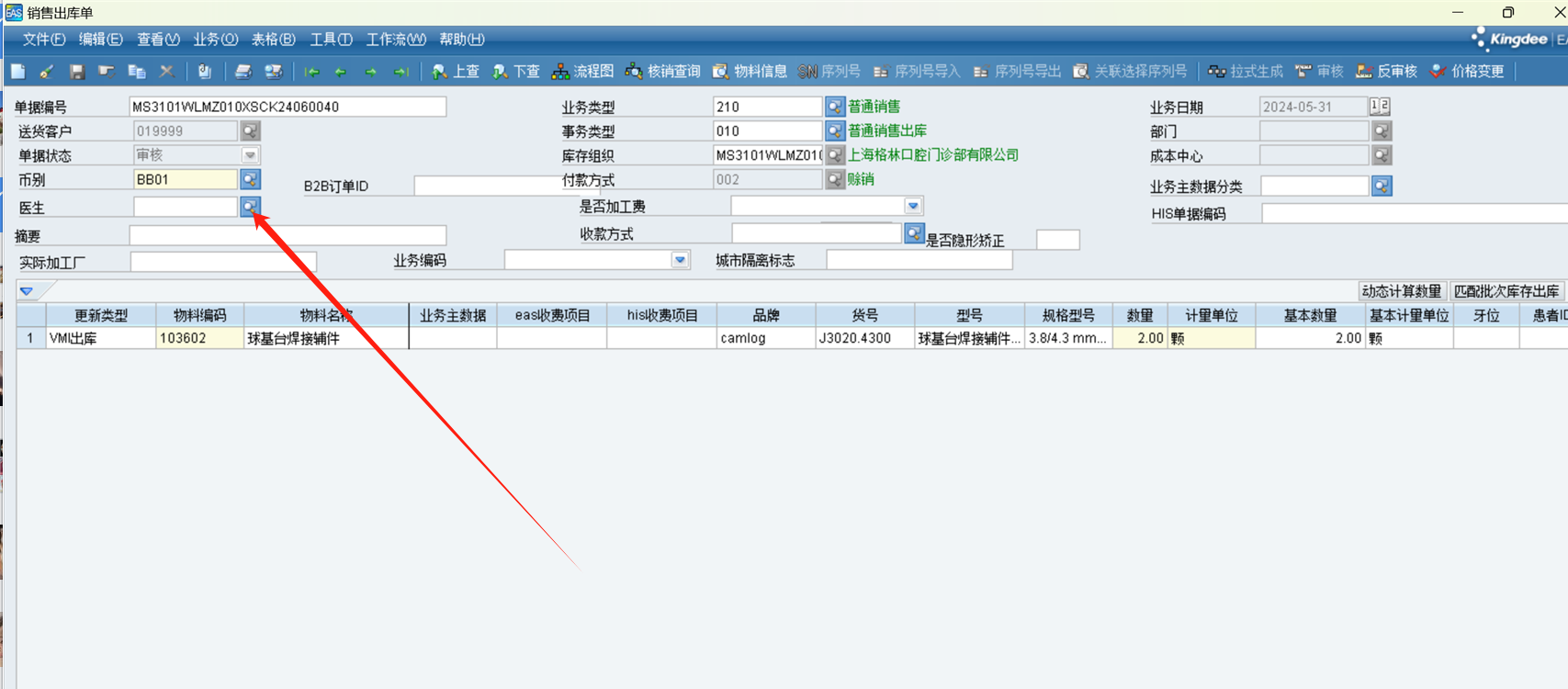Open the doctor (医生) lookup button
The width and height of the screenshot is (1568, 689).
pos(250,207)
